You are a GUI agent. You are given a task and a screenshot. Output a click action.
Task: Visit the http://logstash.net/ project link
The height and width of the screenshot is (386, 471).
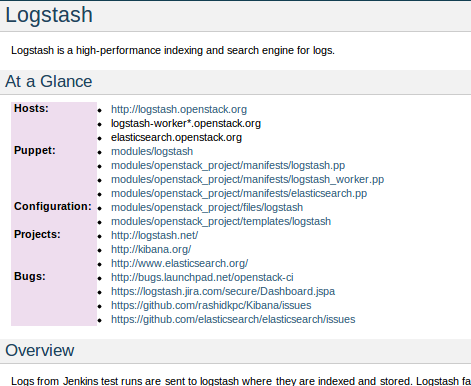pos(155,235)
